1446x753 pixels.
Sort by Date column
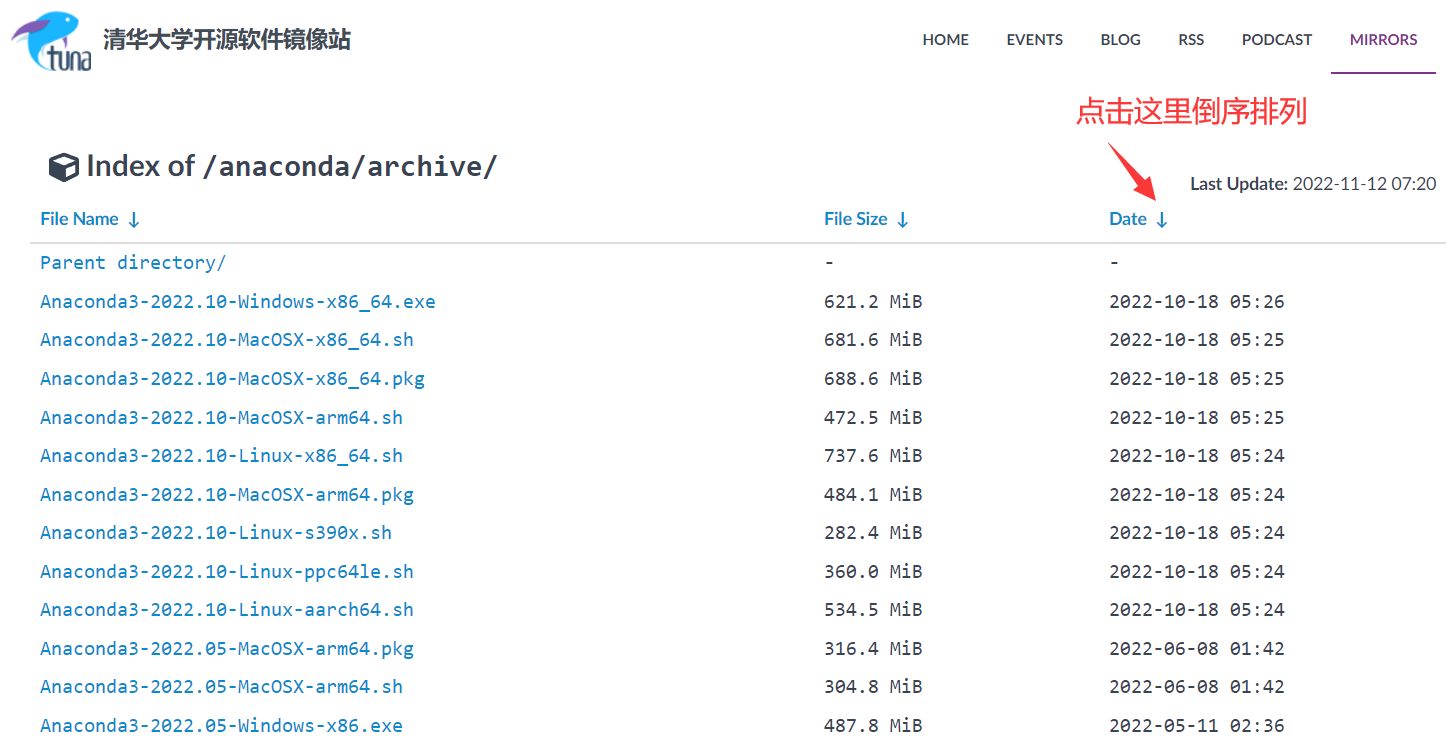1138,219
